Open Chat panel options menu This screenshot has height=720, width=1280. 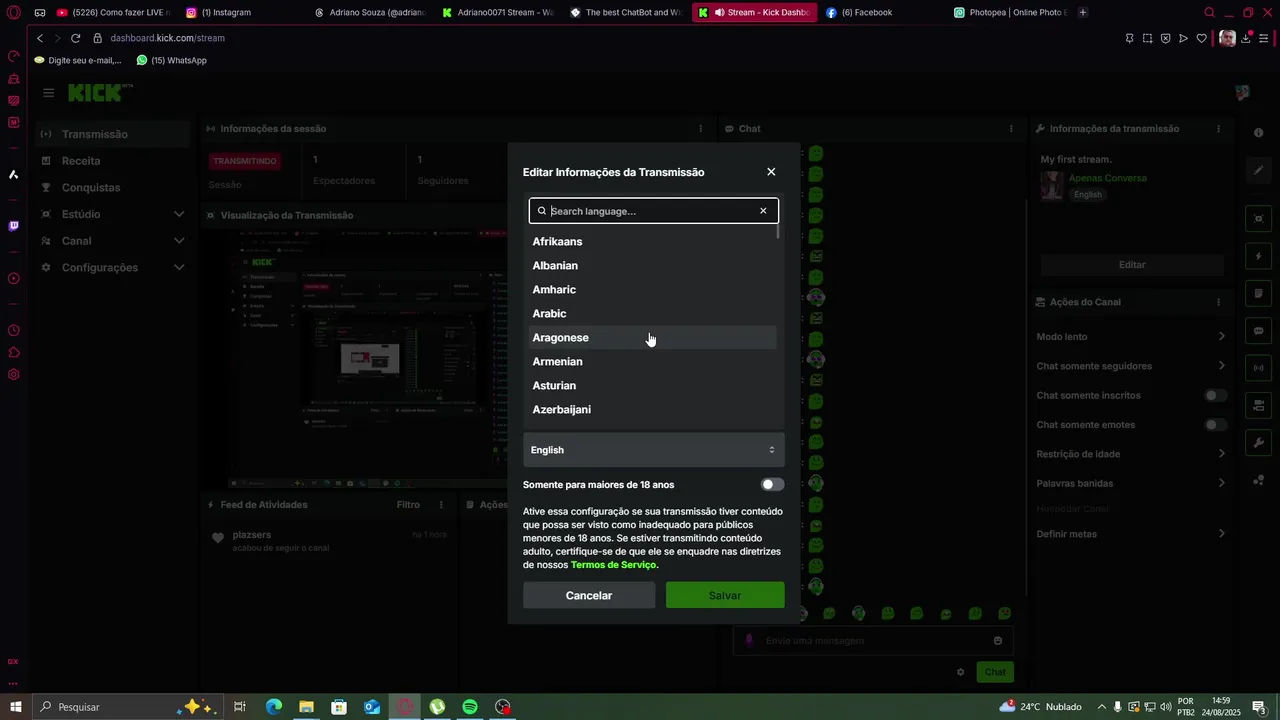1011,129
